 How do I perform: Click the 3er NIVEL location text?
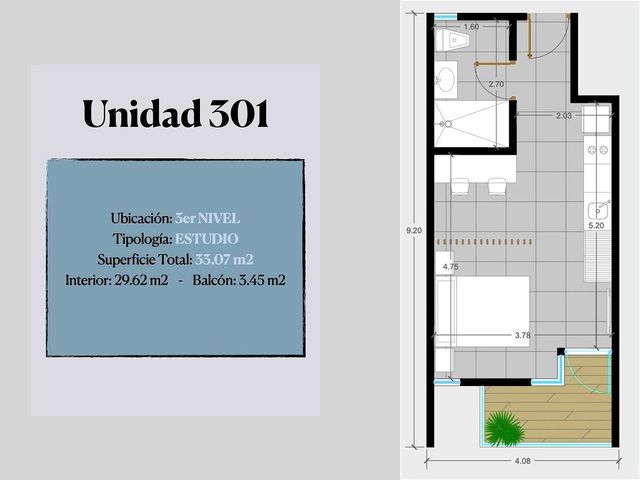207,218
